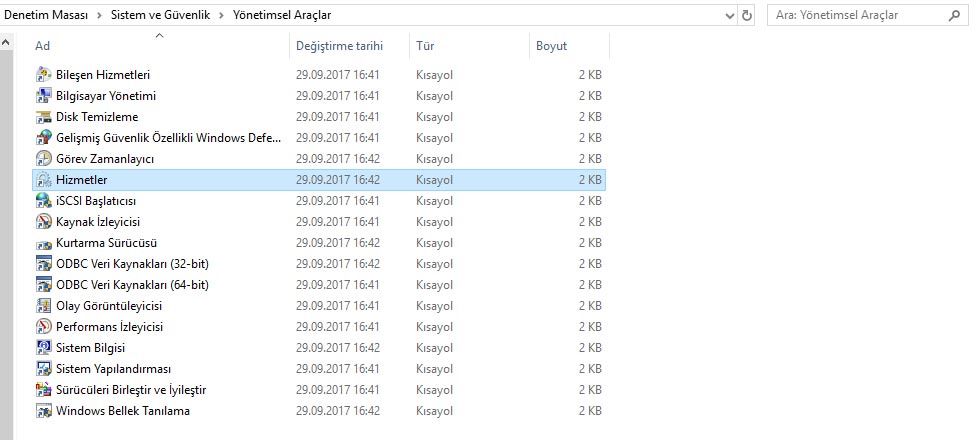
Task: Click the Kaynak İzleyicisi gauge icon
Action: coord(44,222)
